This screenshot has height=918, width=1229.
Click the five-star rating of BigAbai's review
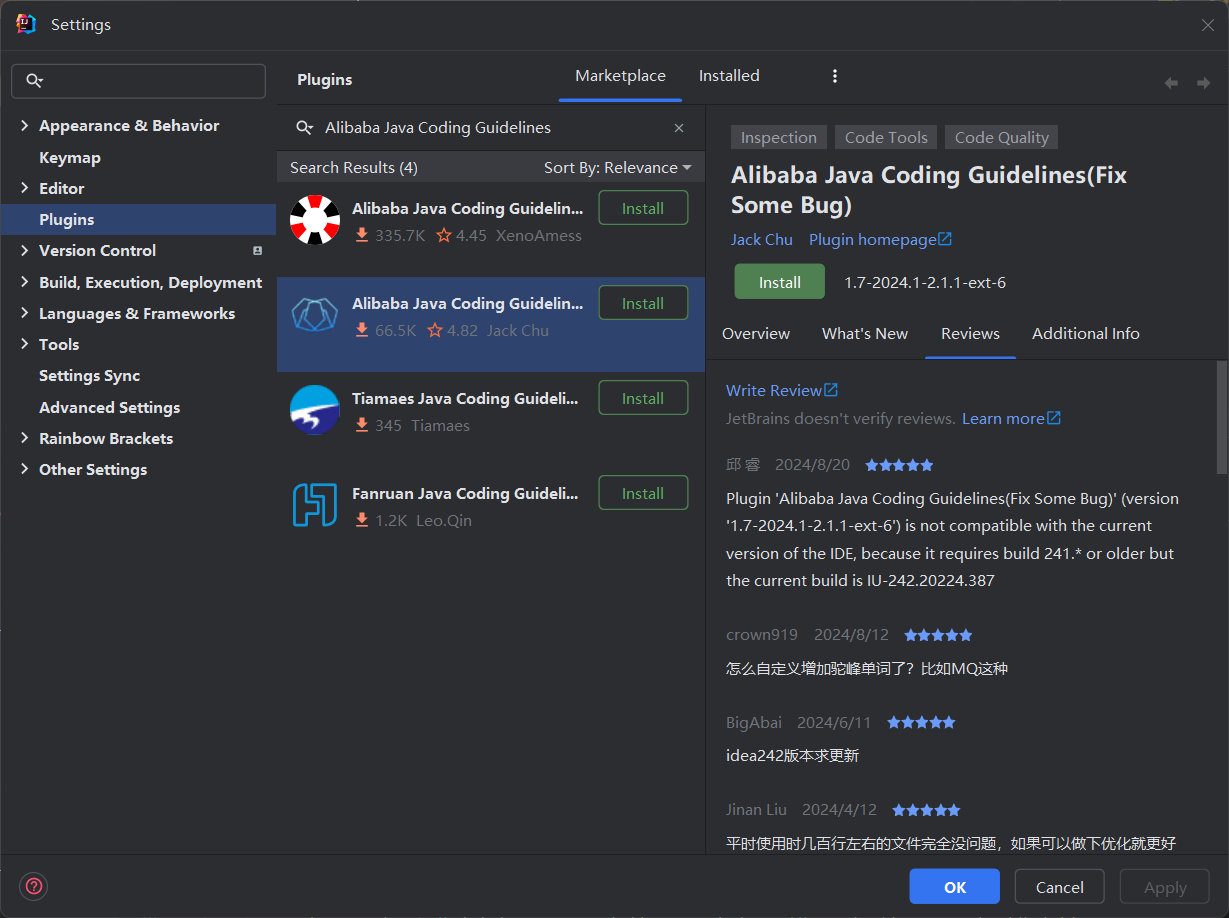[921, 722]
